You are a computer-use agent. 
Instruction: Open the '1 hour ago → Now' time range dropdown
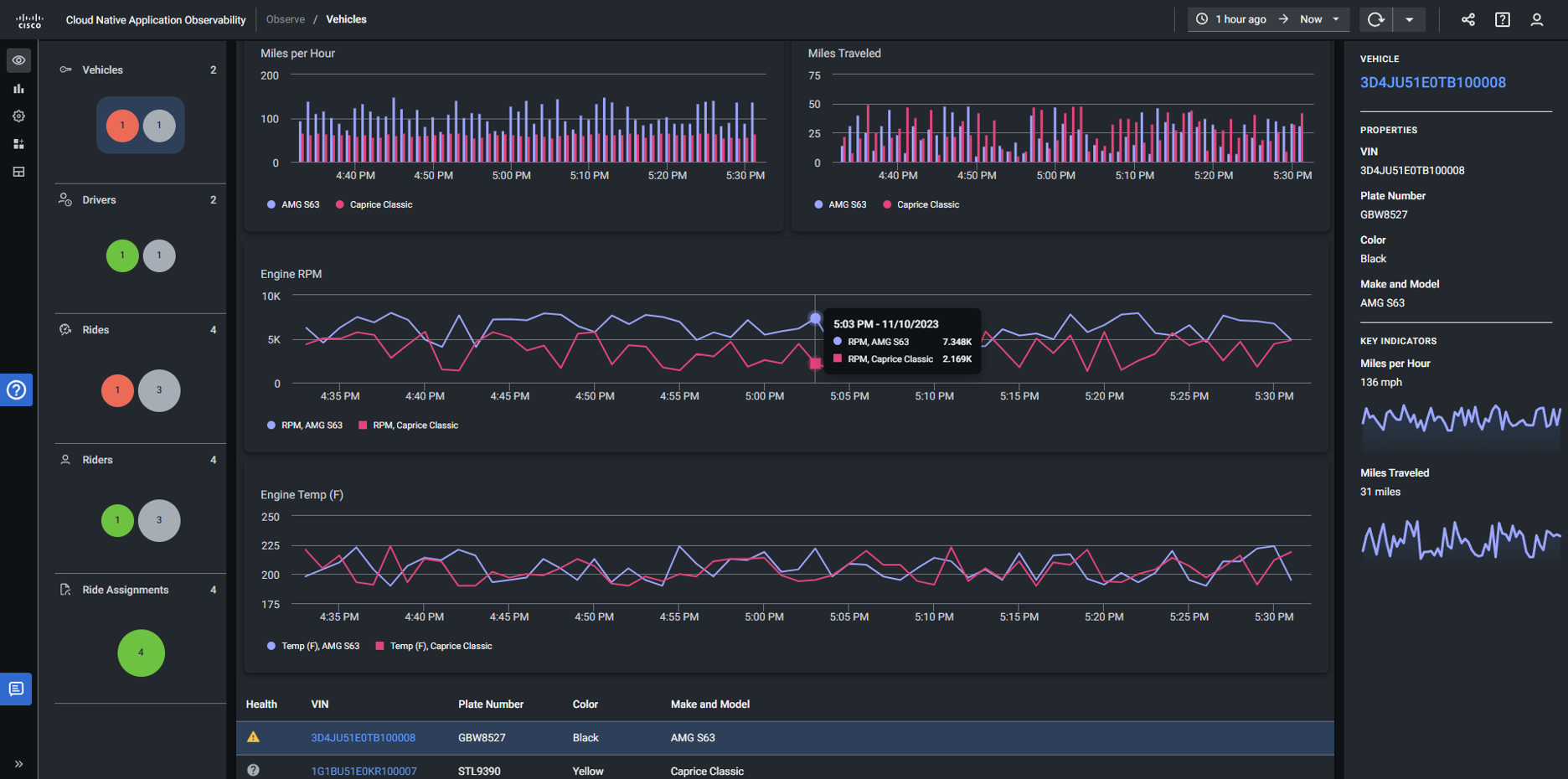point(1268,19)
